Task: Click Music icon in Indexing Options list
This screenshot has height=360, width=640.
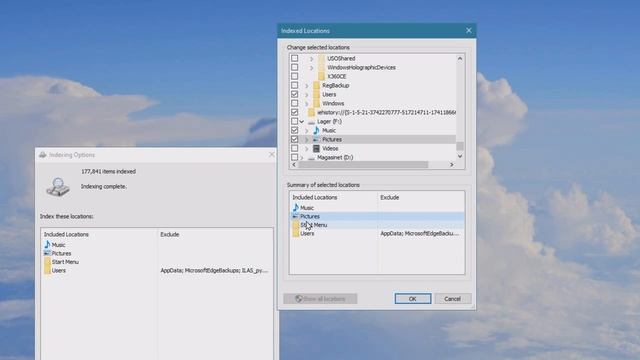Action: [47, 244]
